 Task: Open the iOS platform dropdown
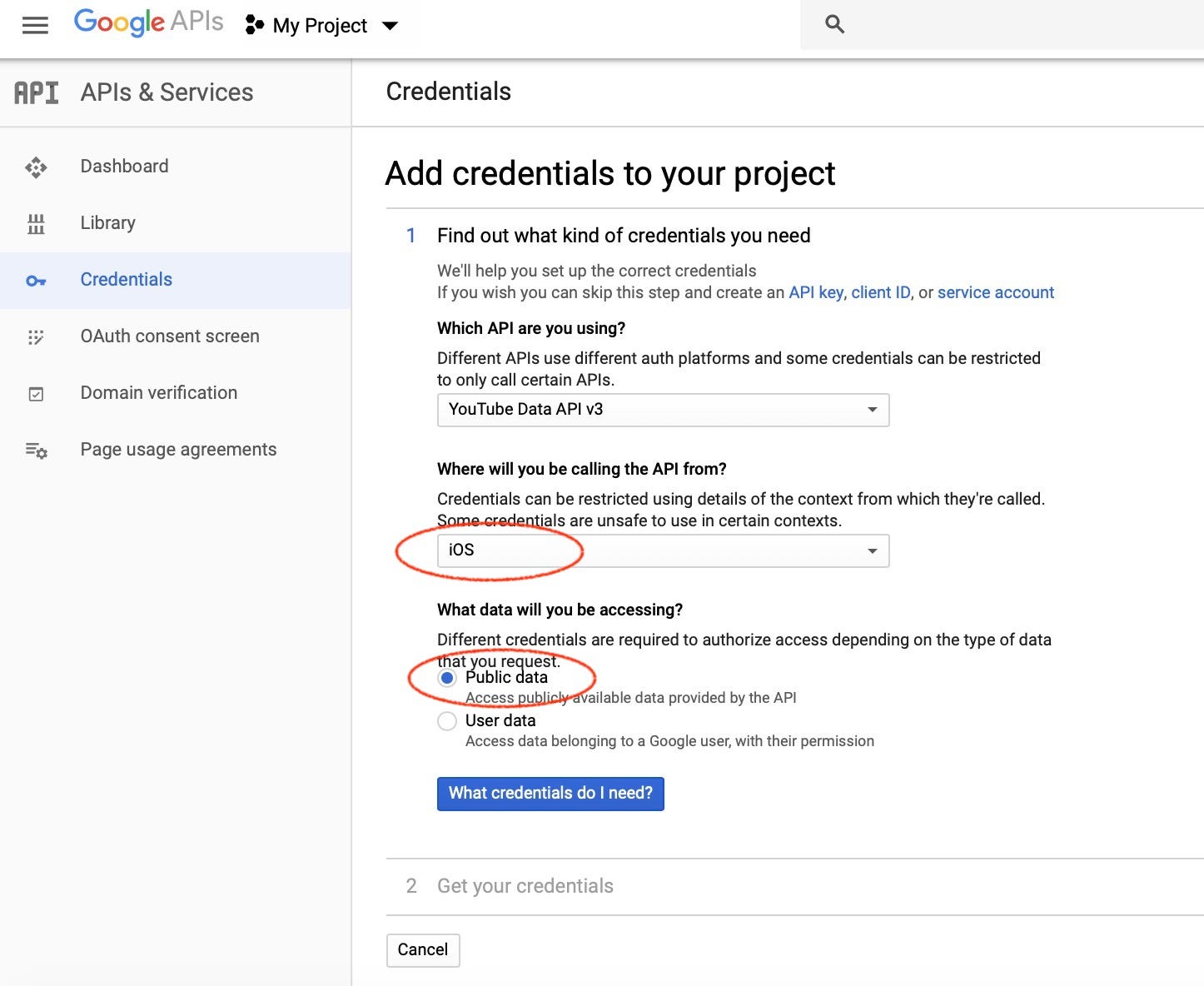click(x=663, y=550)
